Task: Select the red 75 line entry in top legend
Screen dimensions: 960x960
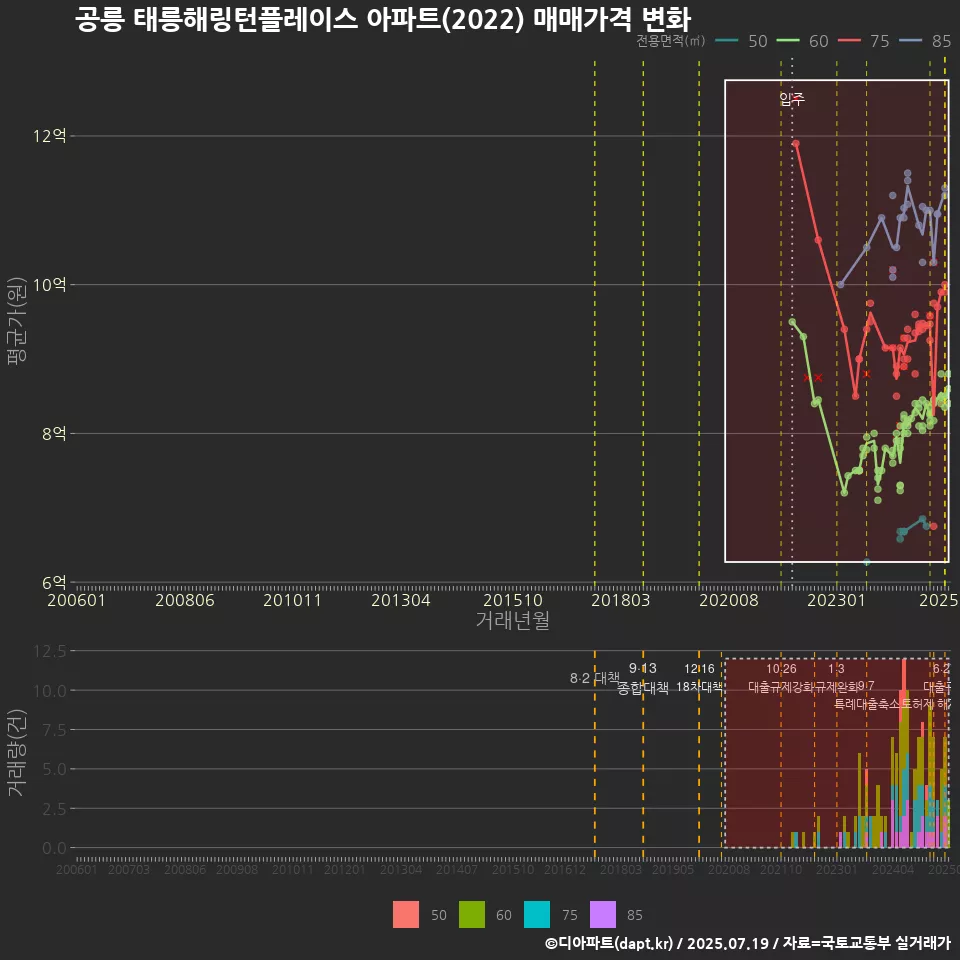Action: [x=863, y=41]
